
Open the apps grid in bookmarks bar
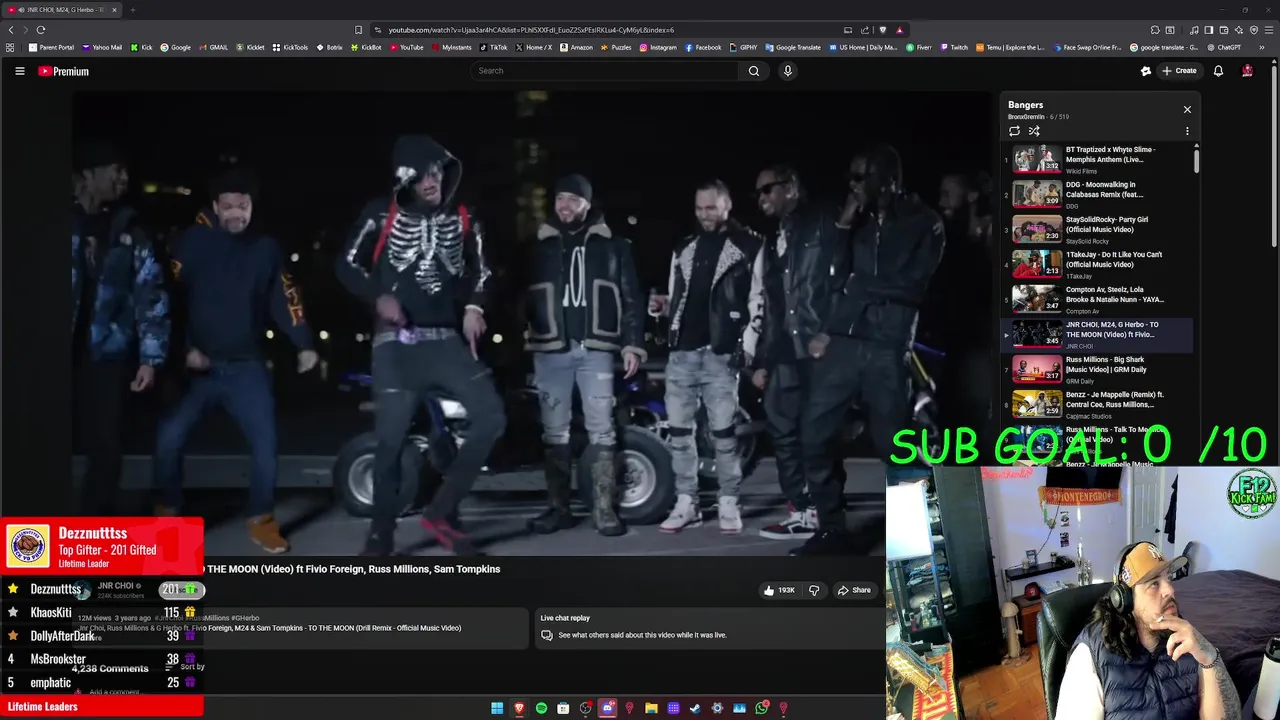coord(11,47)
